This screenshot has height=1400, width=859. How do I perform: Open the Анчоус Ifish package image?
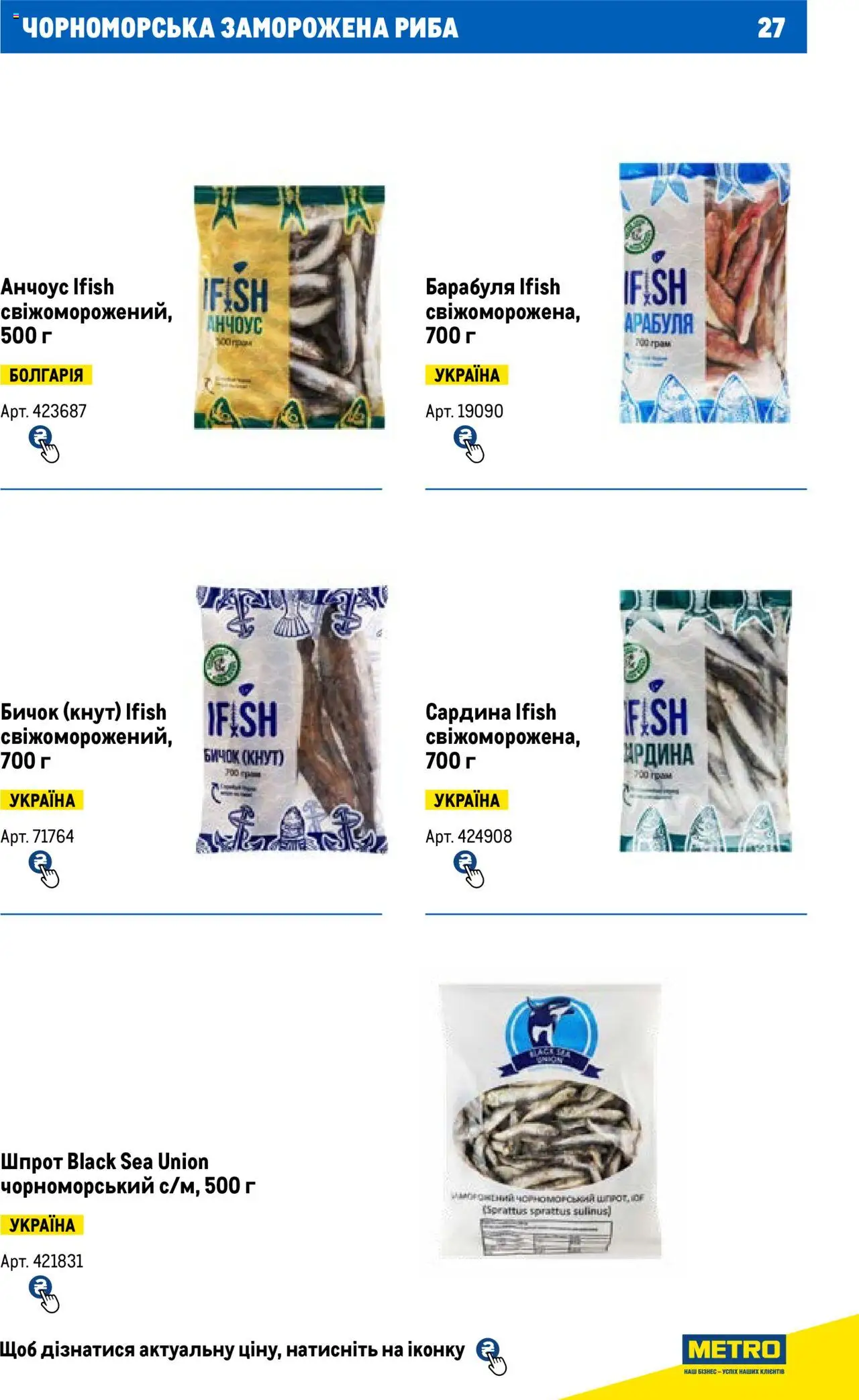pyautogui.click(x=289, y=308)
